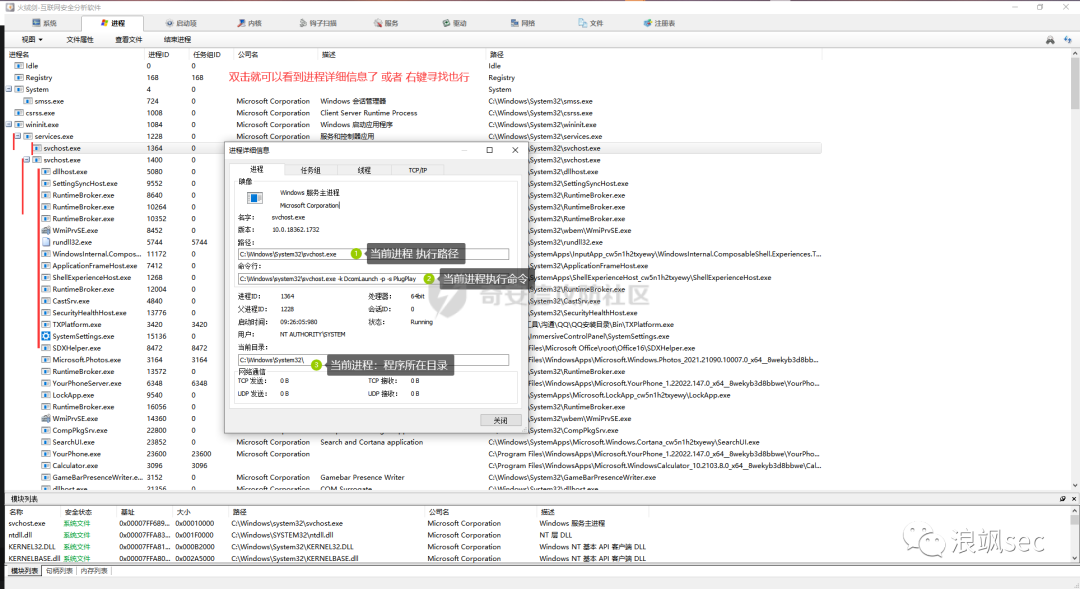Image resolution: width=1080 pixels, height=589 pixels.
Task: Click the process list scroll-down arrow
Action: (1074, 486)
